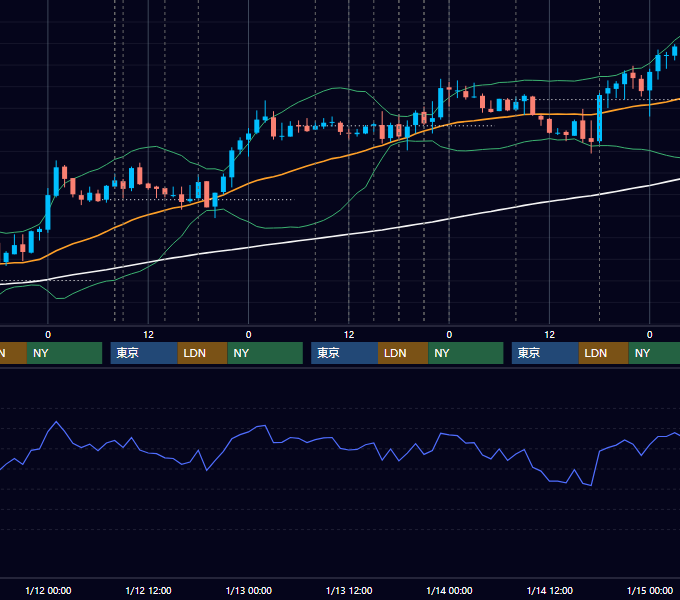The image size is (680, 600).
Task: Click the NY session block spanning 1/12 00:00
Action: click(65, 353)
